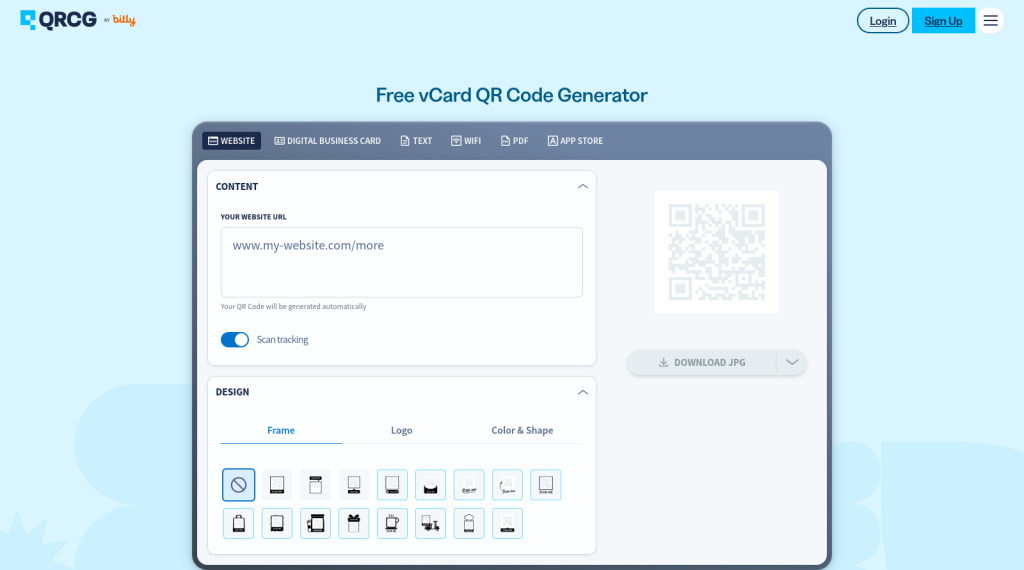Open the Color & Shape tab
The image size is (1024, 570).
click(x=522, y=430)
